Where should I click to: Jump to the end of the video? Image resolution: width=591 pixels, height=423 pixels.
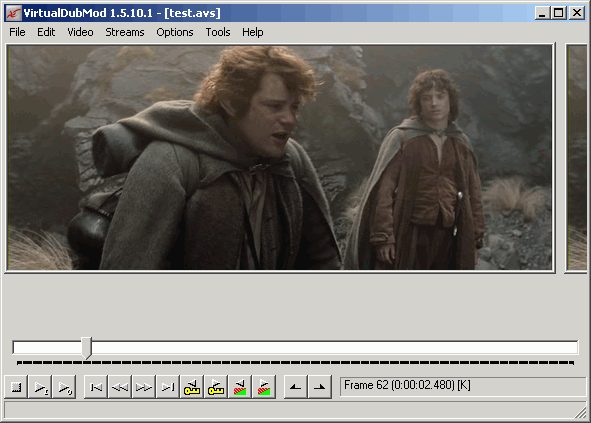tap(168, 387)
